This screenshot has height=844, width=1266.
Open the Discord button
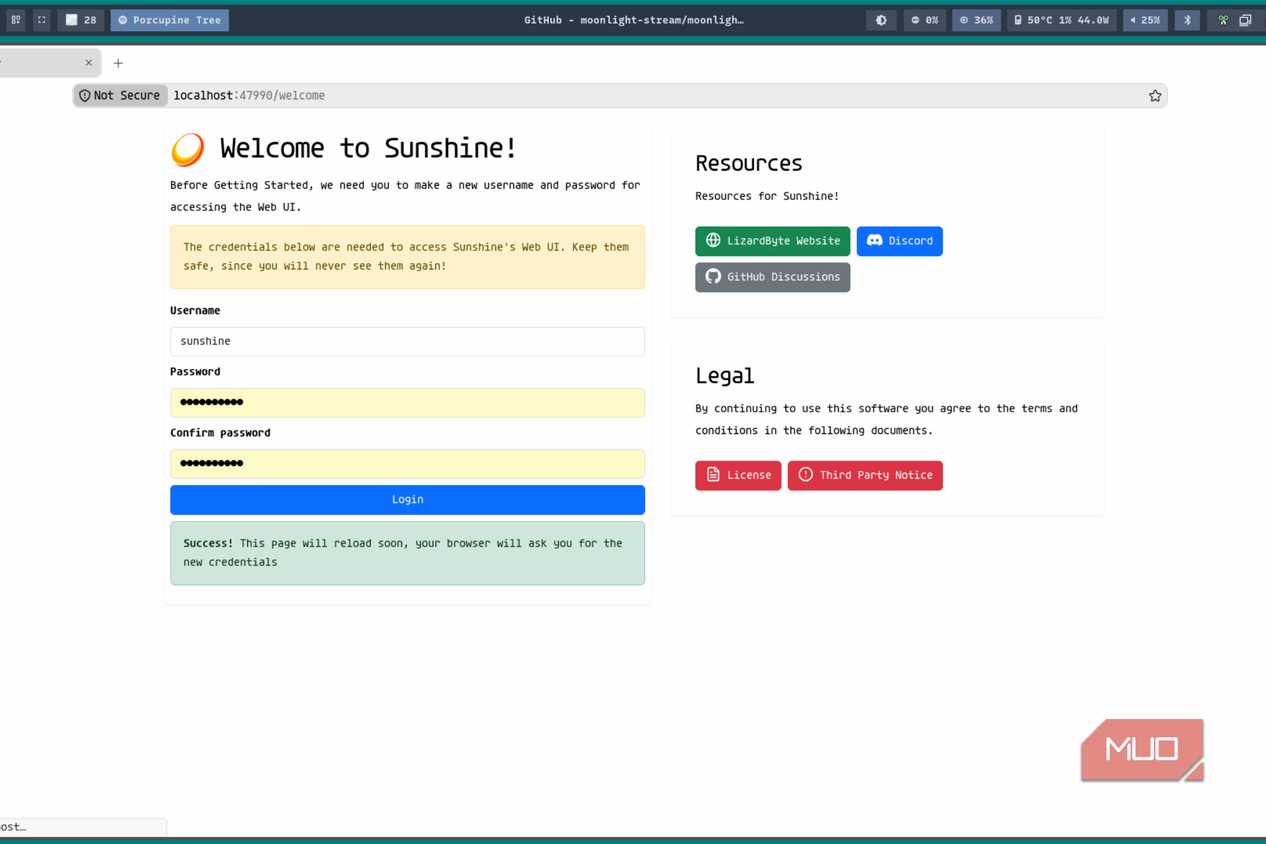(900, 241)
